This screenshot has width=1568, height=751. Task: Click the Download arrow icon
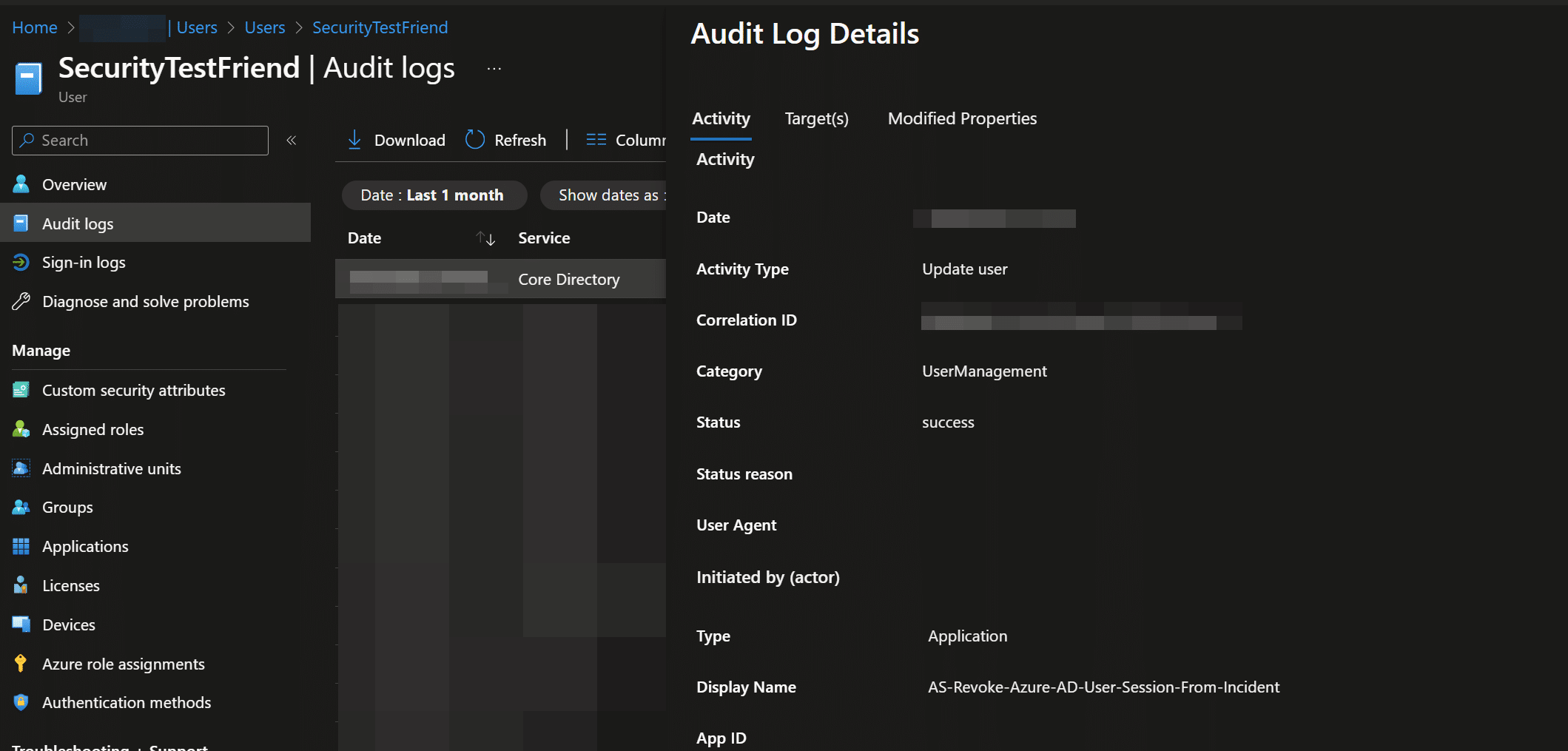(x=354, y=140)
